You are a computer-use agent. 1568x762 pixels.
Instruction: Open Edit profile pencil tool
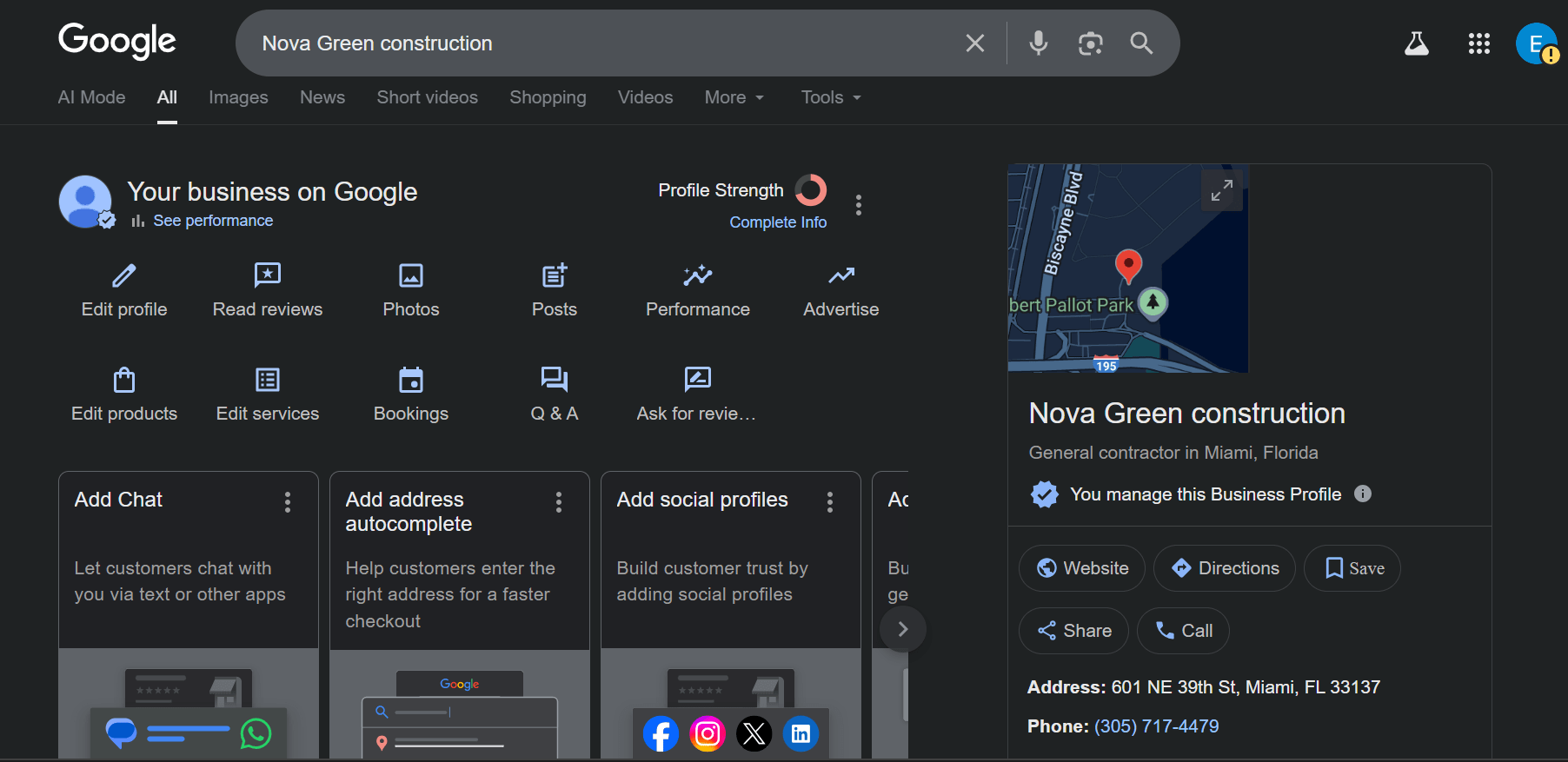[124, 291]
